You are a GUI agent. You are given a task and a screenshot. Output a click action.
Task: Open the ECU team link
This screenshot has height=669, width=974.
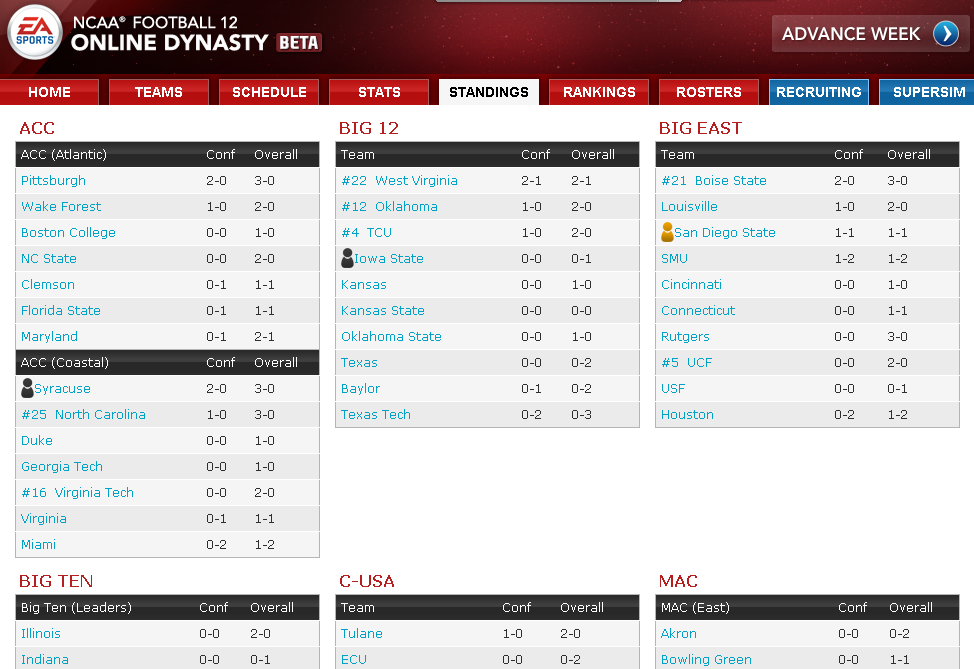pos(354,660)
